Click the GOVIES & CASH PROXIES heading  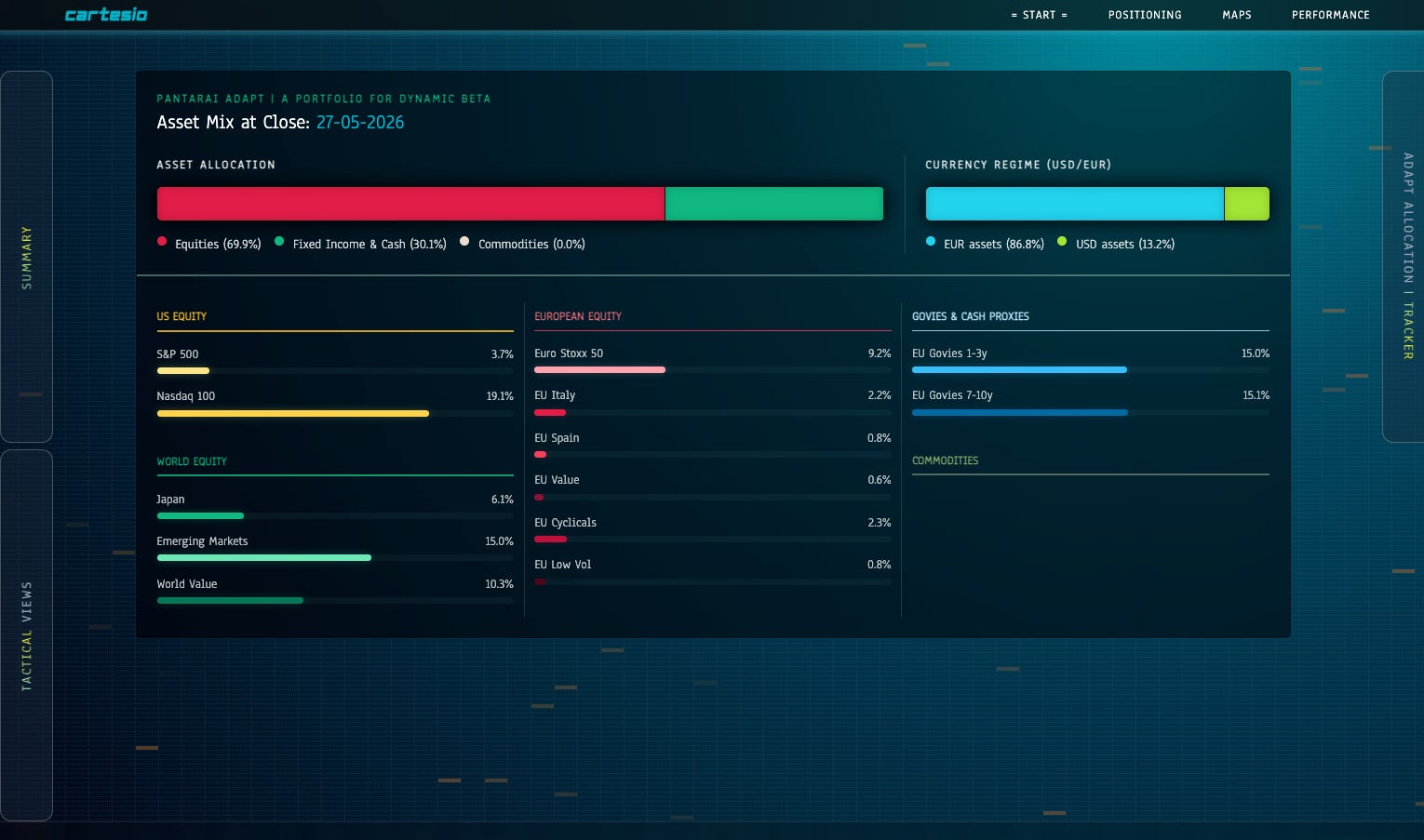click(x=971, y=316)
